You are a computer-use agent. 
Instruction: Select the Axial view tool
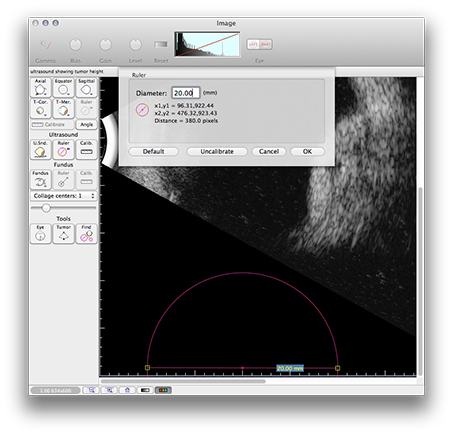[40, 88]
